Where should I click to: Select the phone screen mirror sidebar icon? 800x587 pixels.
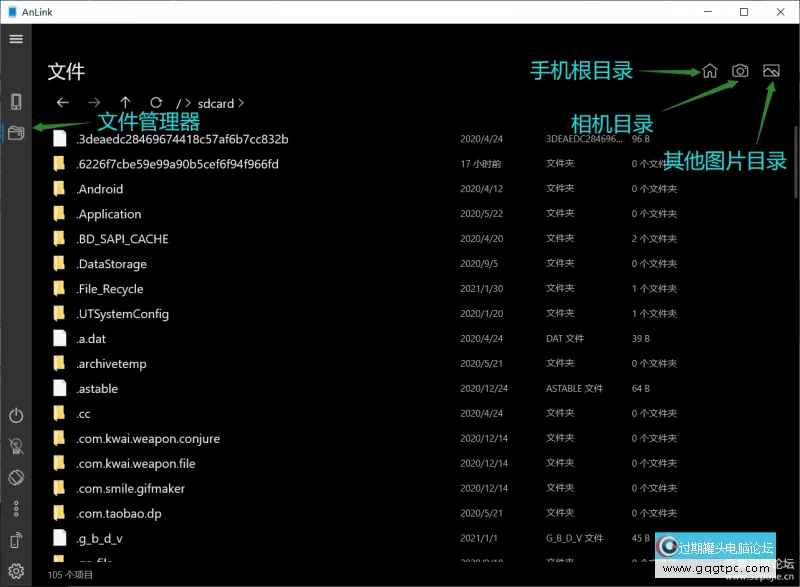click(15, 100)
